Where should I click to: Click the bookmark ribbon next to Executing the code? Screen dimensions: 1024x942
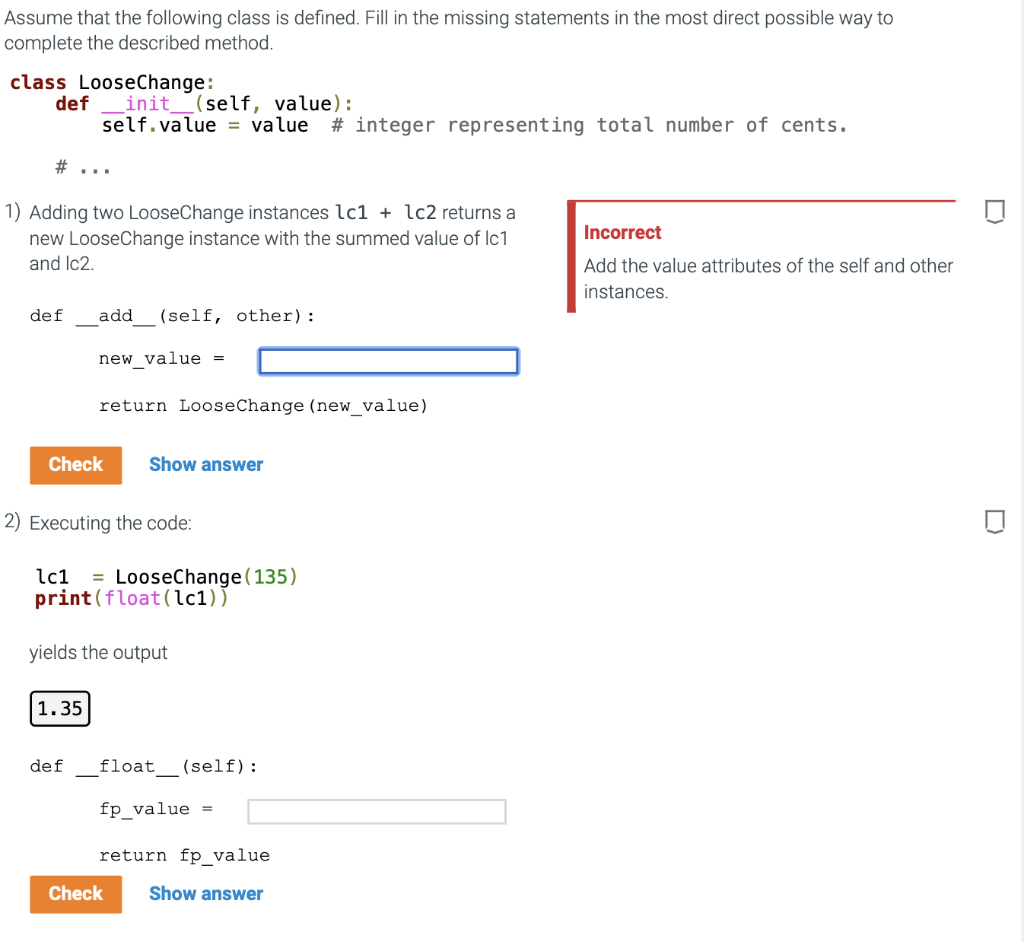coord(995,521)
